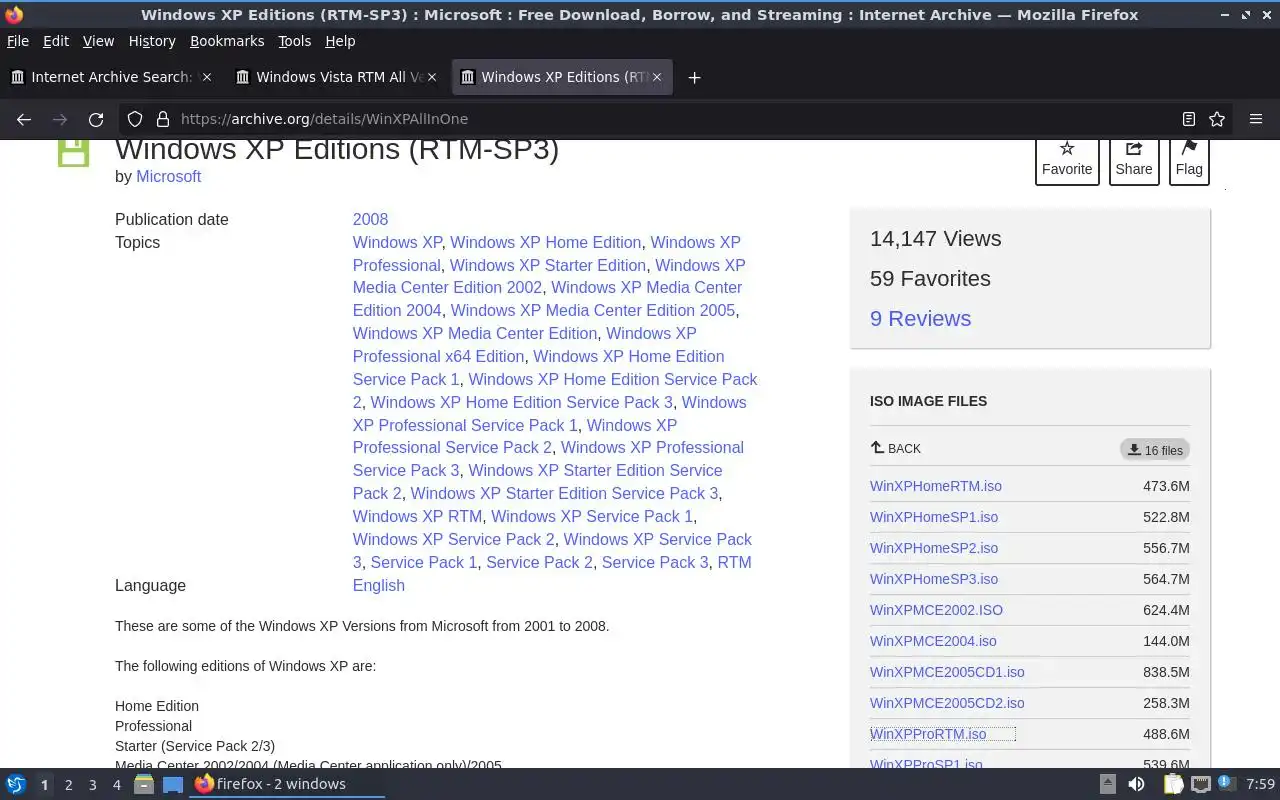Download all 16 ISO files
The image size is (1280, 800).
(x=1155, y=450)
